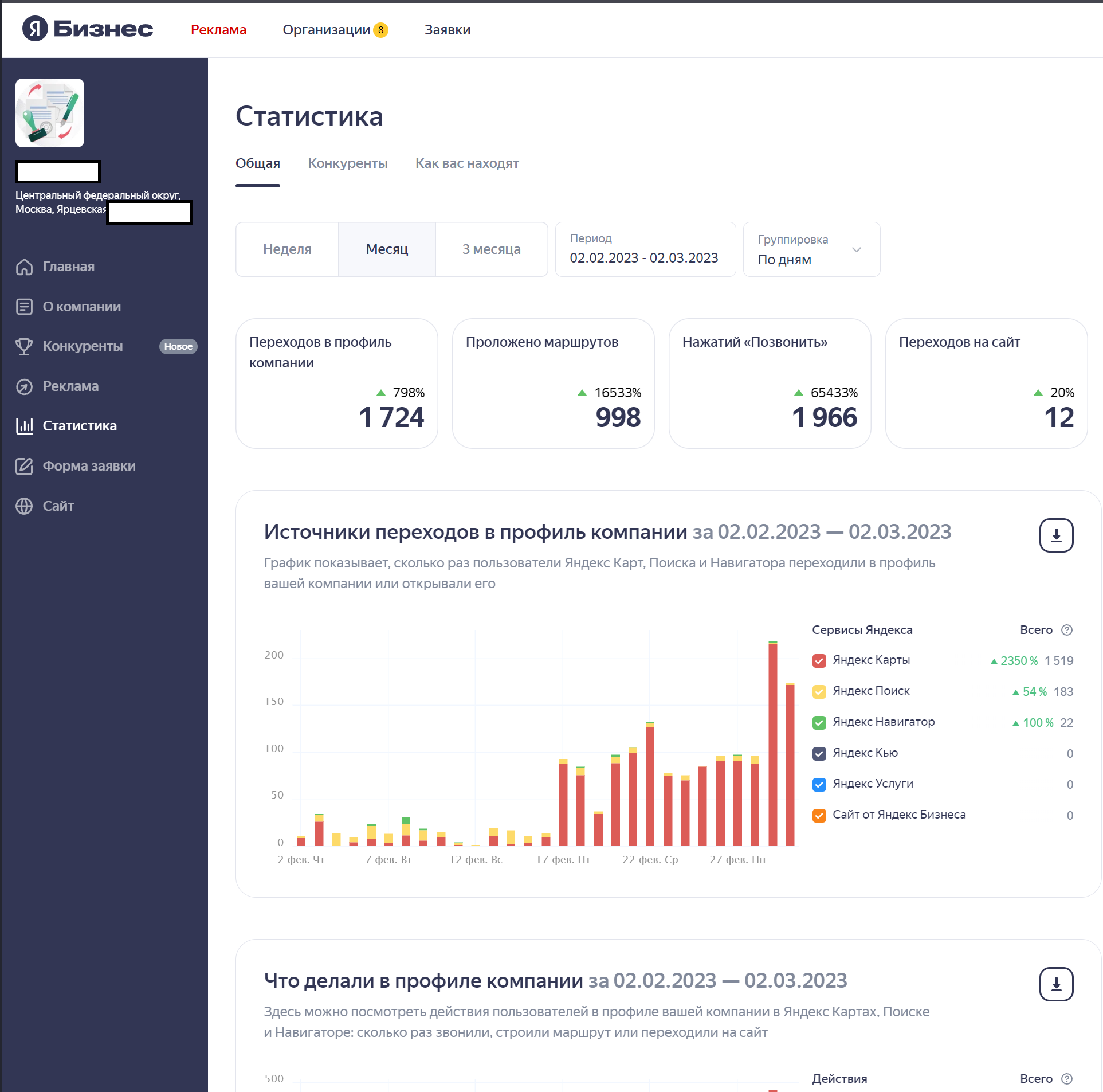Viewport: 1103px width, 1092px height.
Task: Download the profile sources chart
Action: (1056, 535)
